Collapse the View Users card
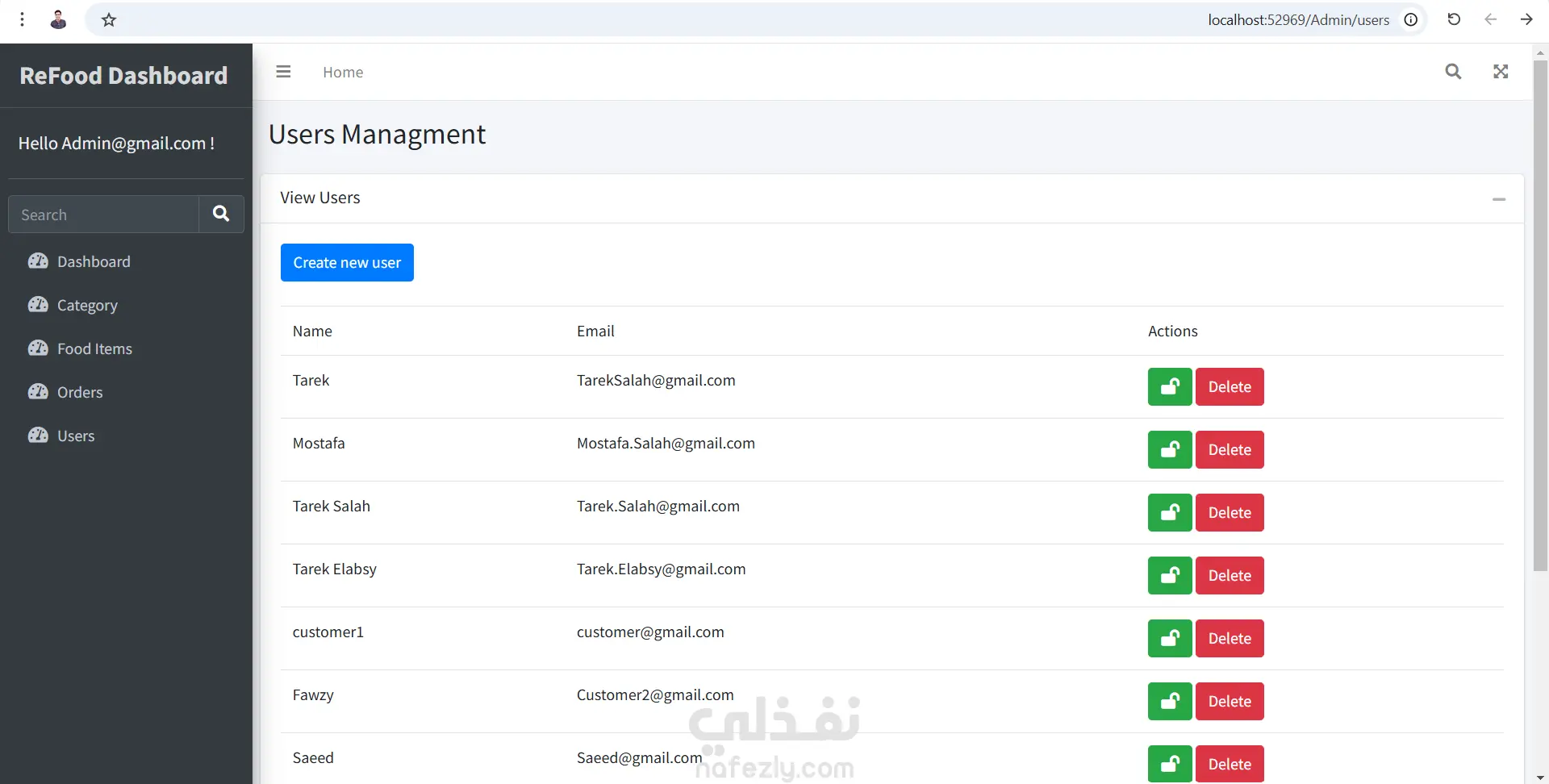 click(1499, 198)
